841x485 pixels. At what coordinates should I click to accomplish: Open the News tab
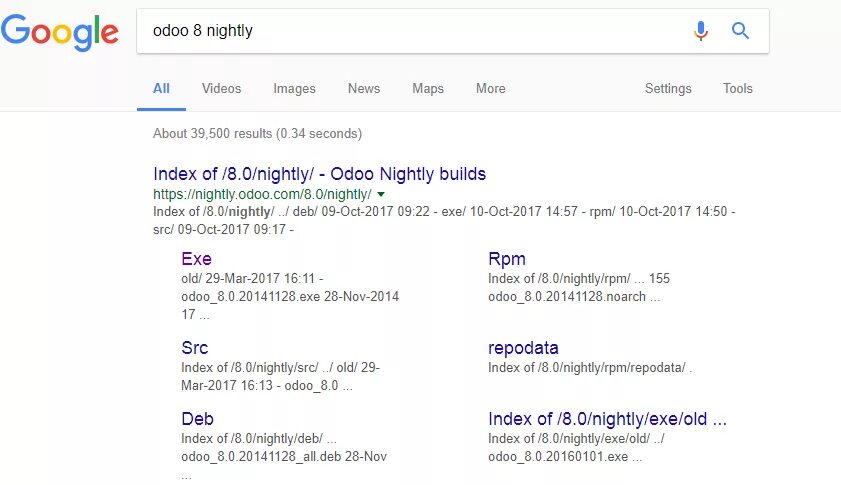click(x=364, y=88)
